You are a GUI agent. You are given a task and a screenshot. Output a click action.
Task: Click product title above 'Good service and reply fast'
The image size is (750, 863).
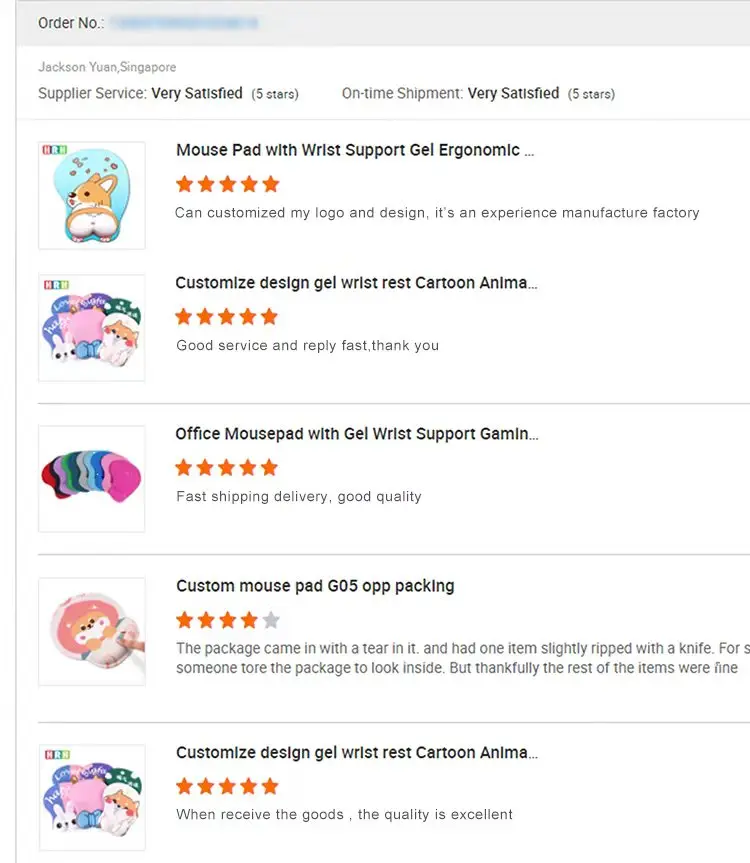click(356, 283)
